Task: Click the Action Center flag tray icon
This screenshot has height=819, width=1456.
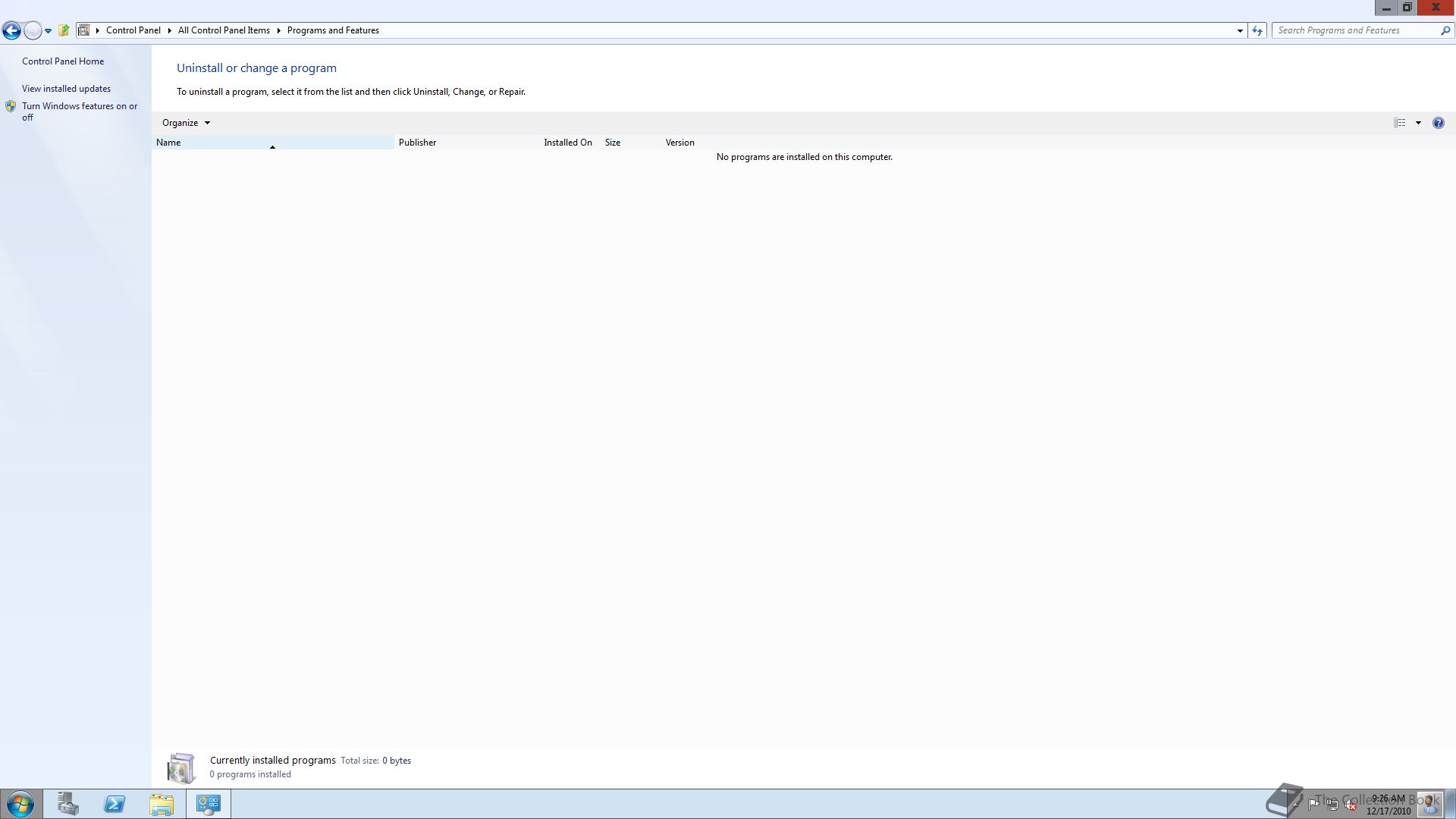Action: [1313, 805]
